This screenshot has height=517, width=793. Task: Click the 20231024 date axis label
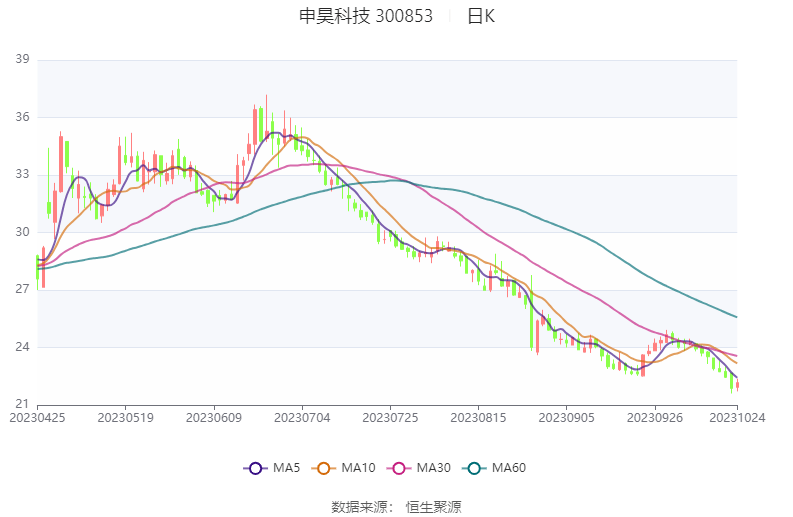[x=738, y=418]
